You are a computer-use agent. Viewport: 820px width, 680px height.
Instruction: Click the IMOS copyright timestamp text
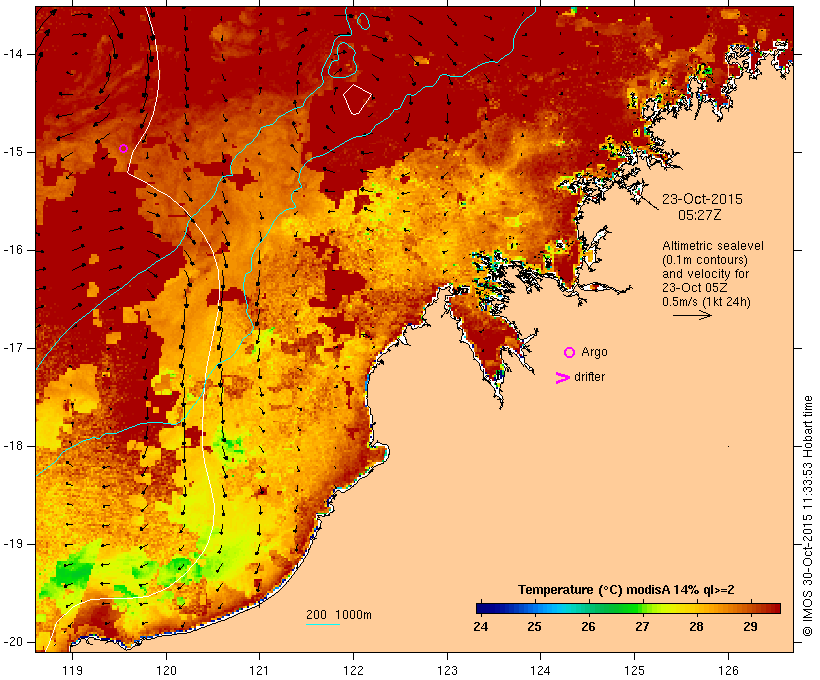coord(807,516)
